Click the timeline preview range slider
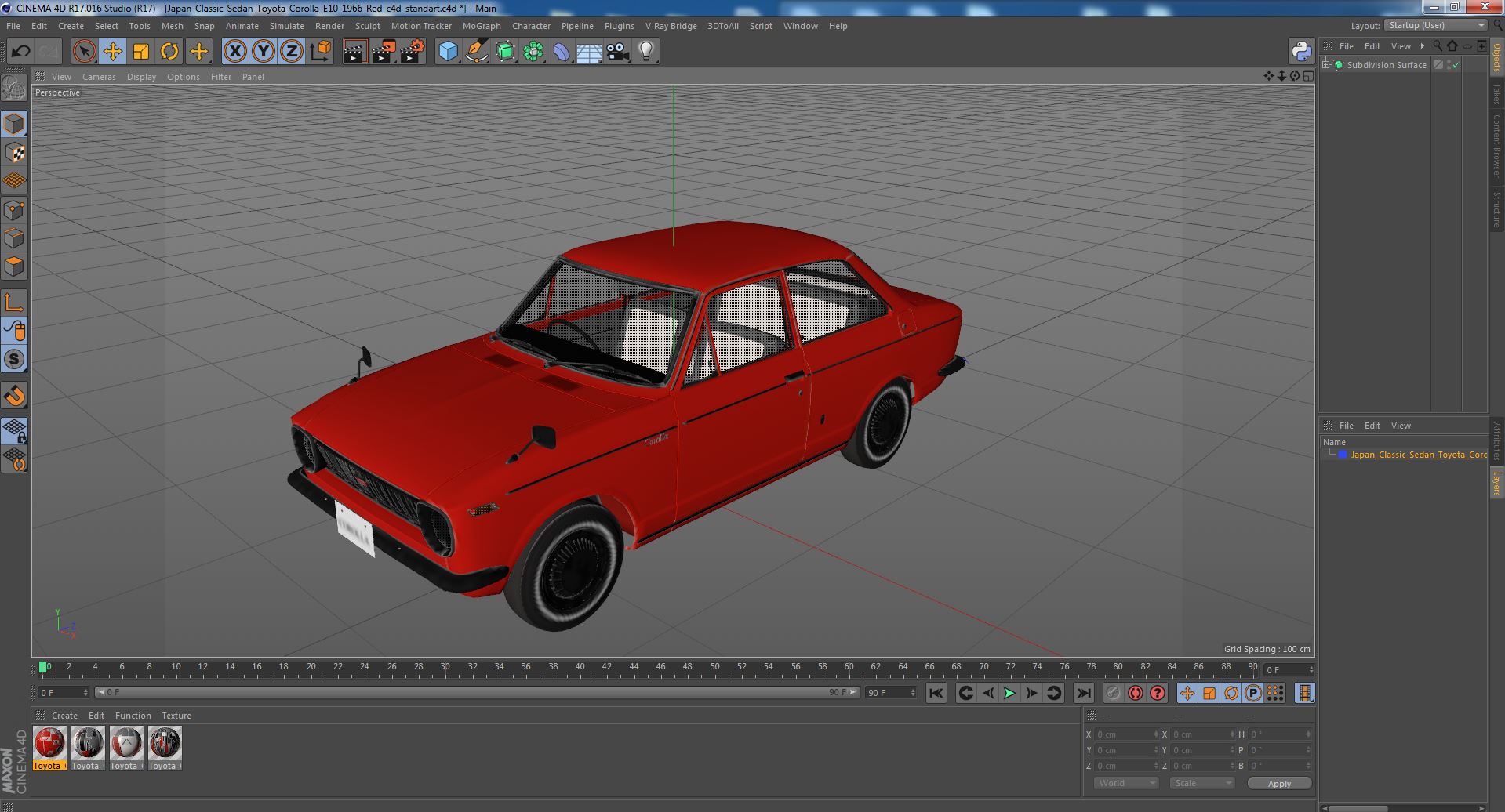This screenshot has width=1505, height=812. point(477,693)
